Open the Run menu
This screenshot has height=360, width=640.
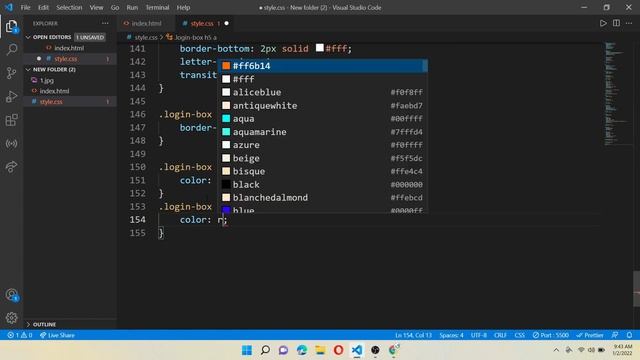pyautogui.click(x=132, y=7)
